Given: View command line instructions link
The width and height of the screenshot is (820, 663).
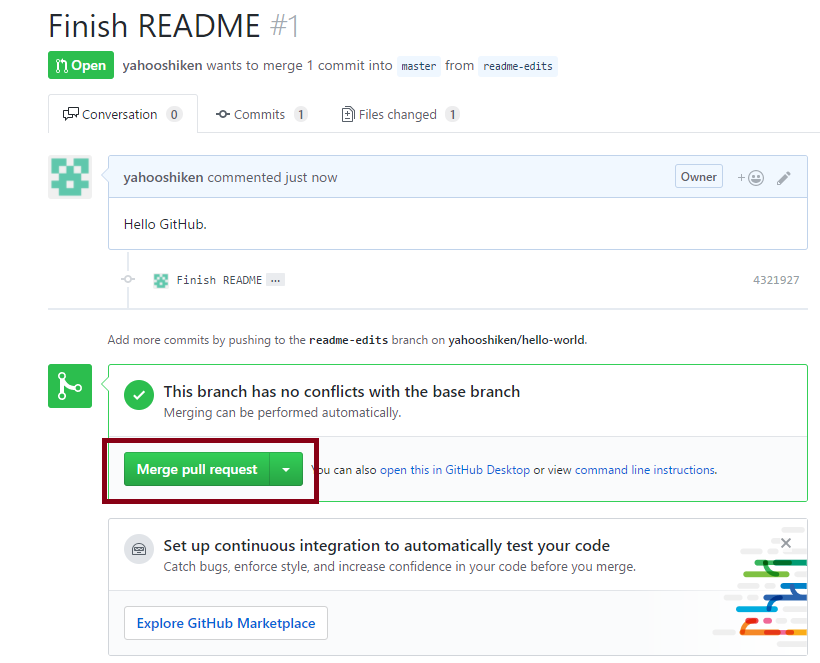Looking at the screenshot, I should (x=645, y=470).
